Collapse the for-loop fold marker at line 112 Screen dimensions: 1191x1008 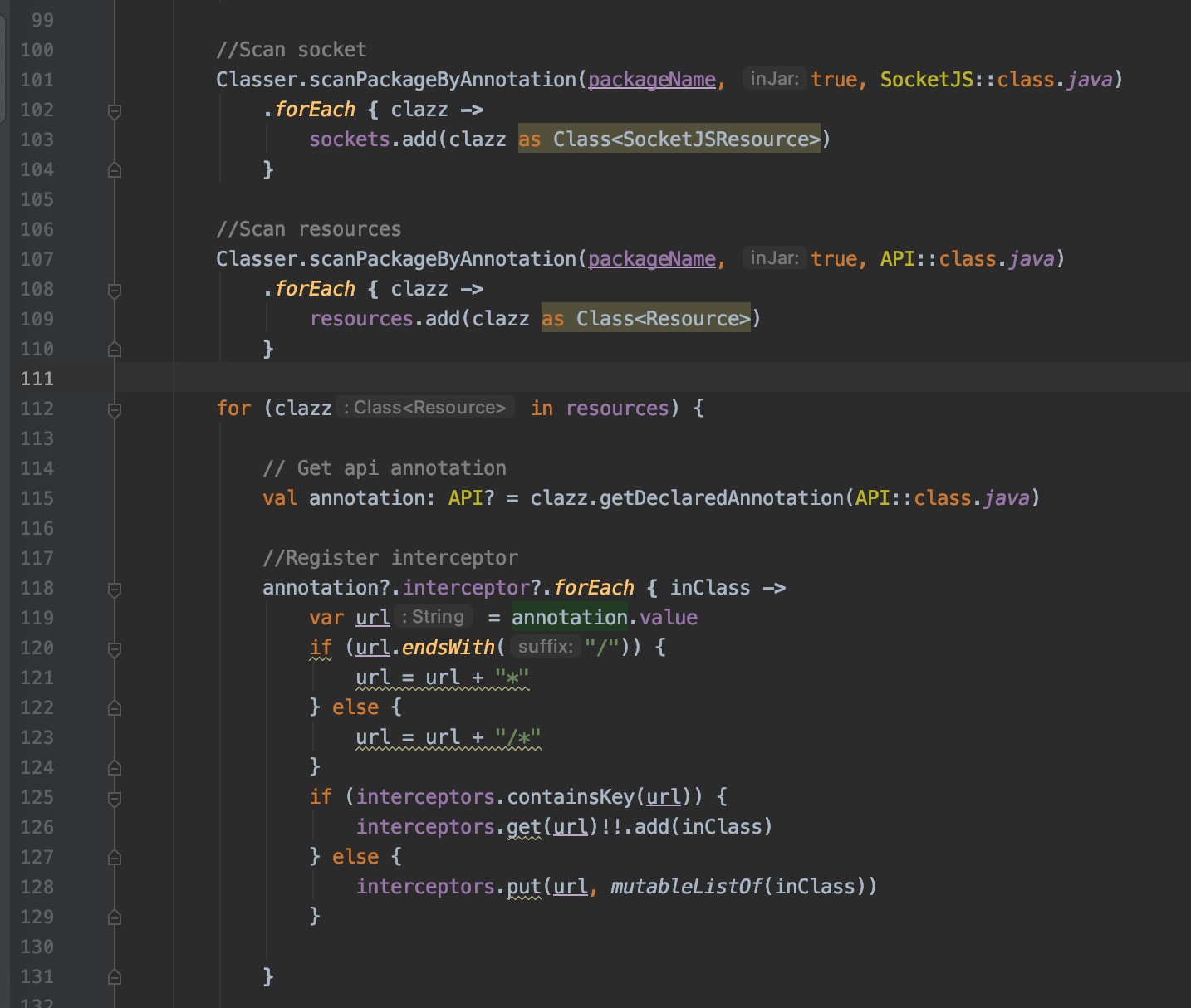[x=115, y=409]
